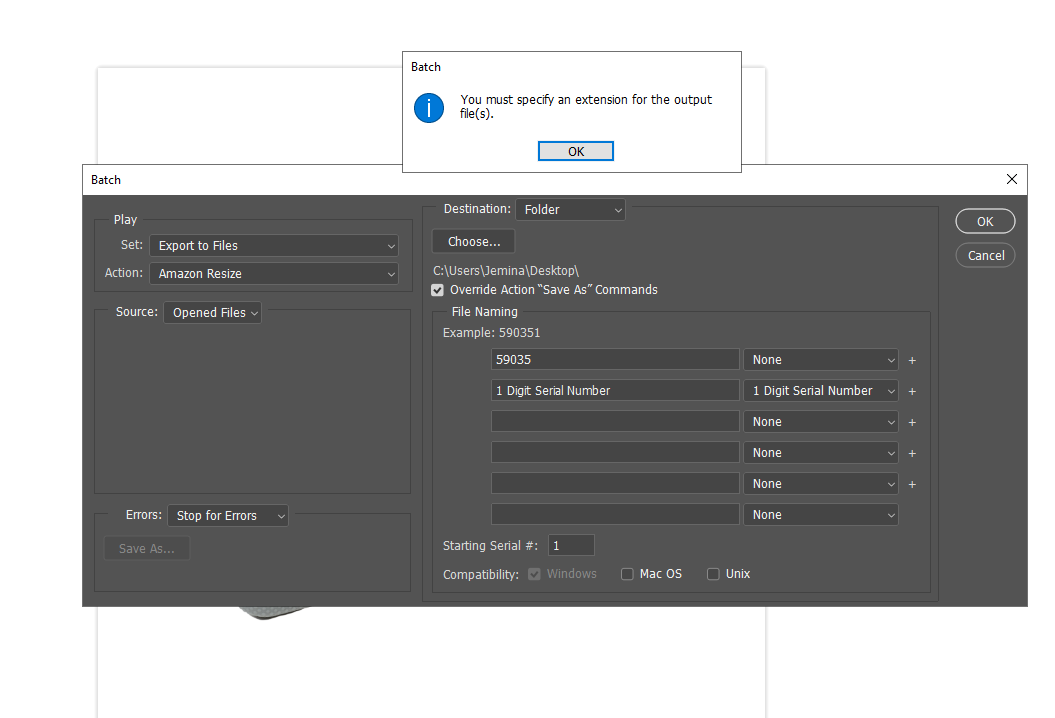The width and height of the screenshot is (1055, 718).
Task: Click OK to dismiss the extension warning
Action: 575,151
